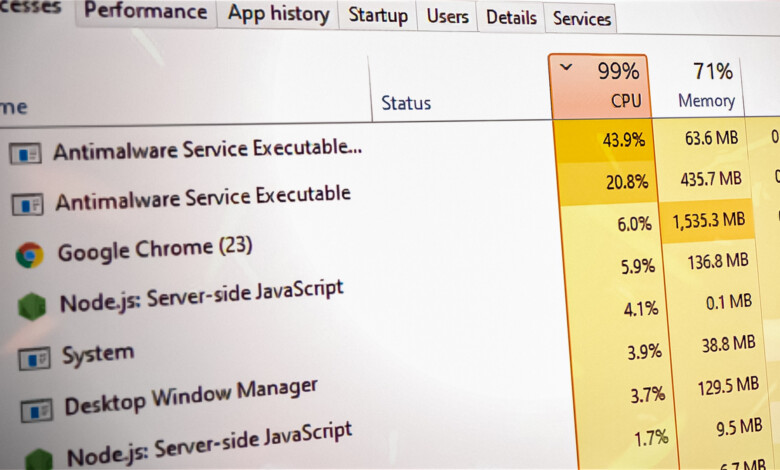Click the 9.5 MB memory value

click(739, 427)
